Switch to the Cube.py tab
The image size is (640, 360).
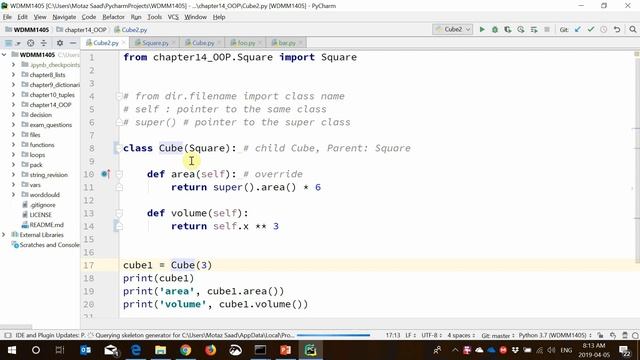pos(202,43)
